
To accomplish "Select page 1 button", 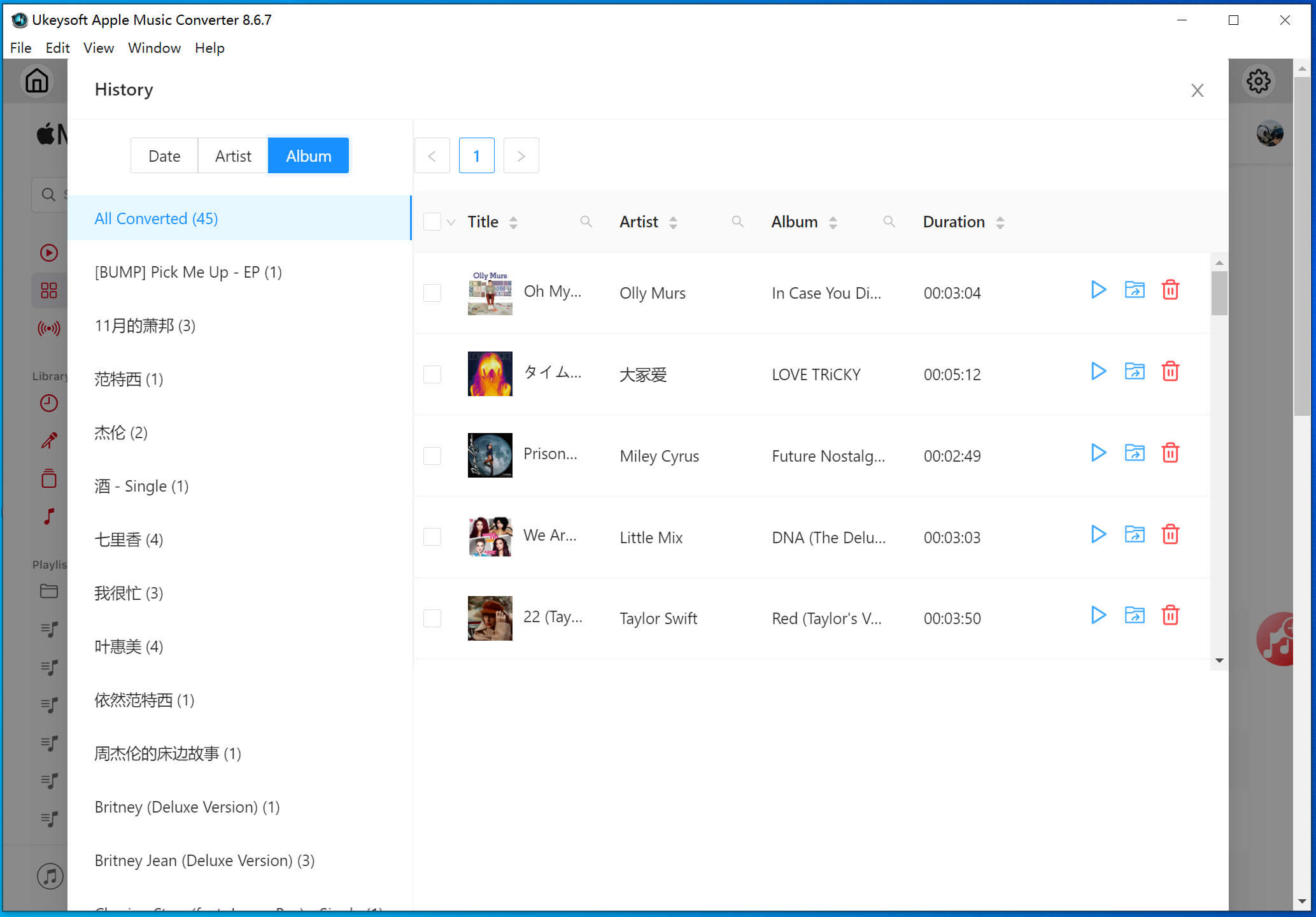I will (x=477, y=155).
